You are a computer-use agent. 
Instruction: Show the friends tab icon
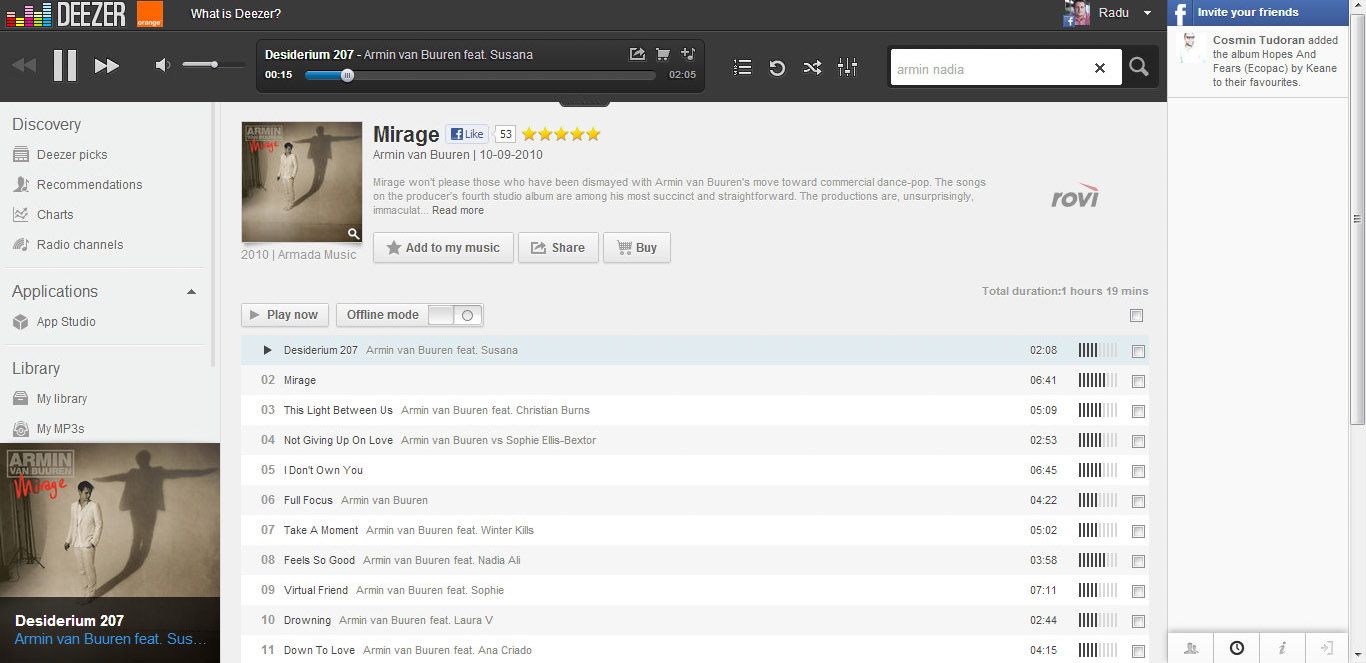coord(1191,648)
